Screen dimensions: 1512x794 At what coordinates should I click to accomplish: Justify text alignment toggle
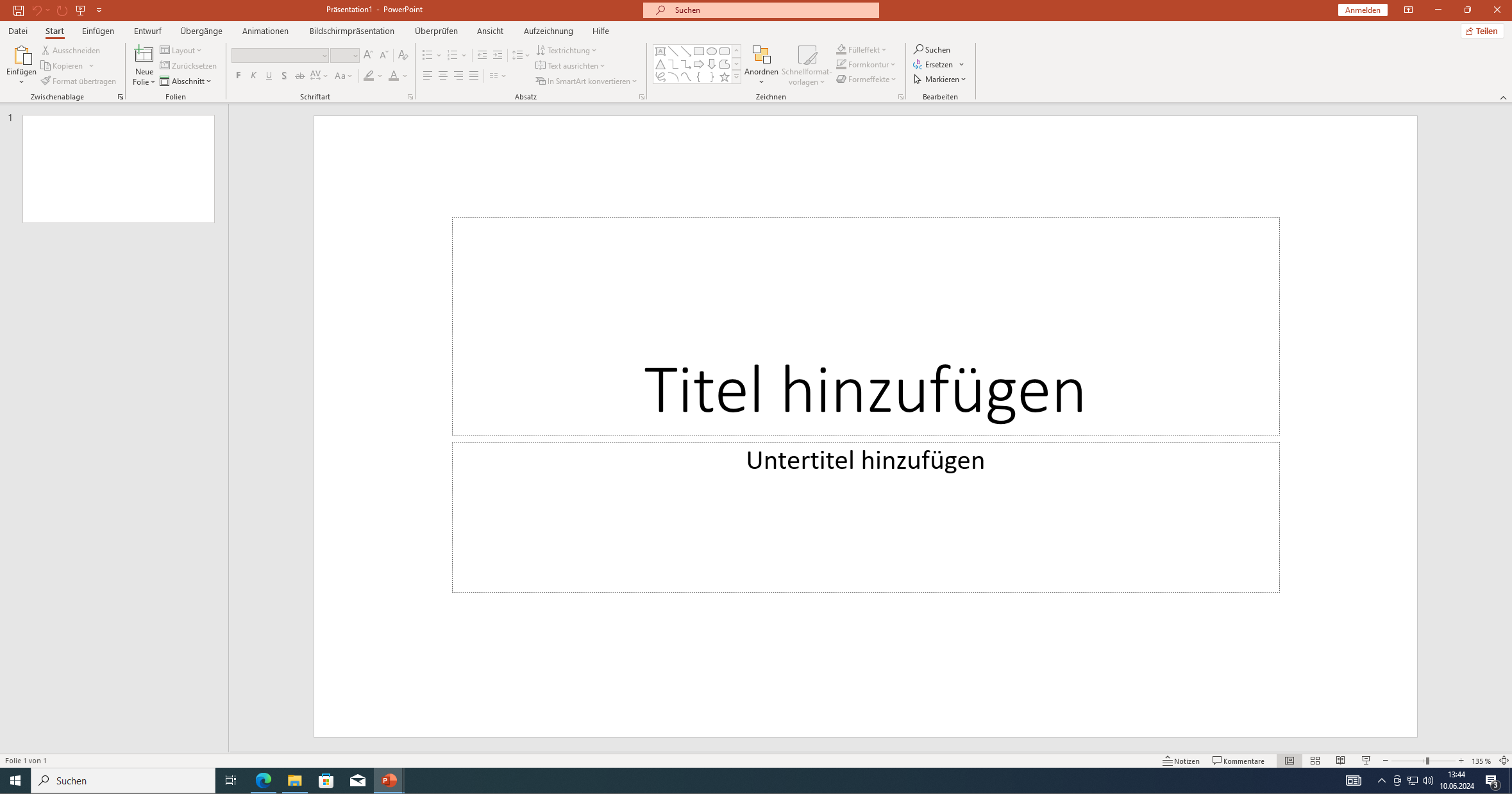[x=474, y=76]
